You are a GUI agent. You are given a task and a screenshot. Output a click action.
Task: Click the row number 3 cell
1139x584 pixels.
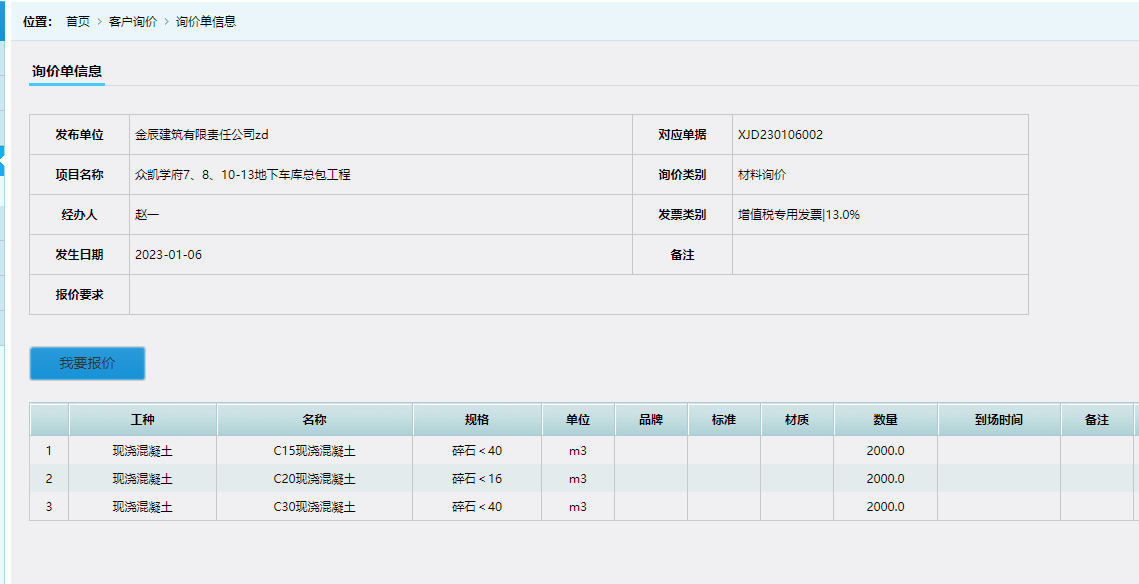[49, 507]
